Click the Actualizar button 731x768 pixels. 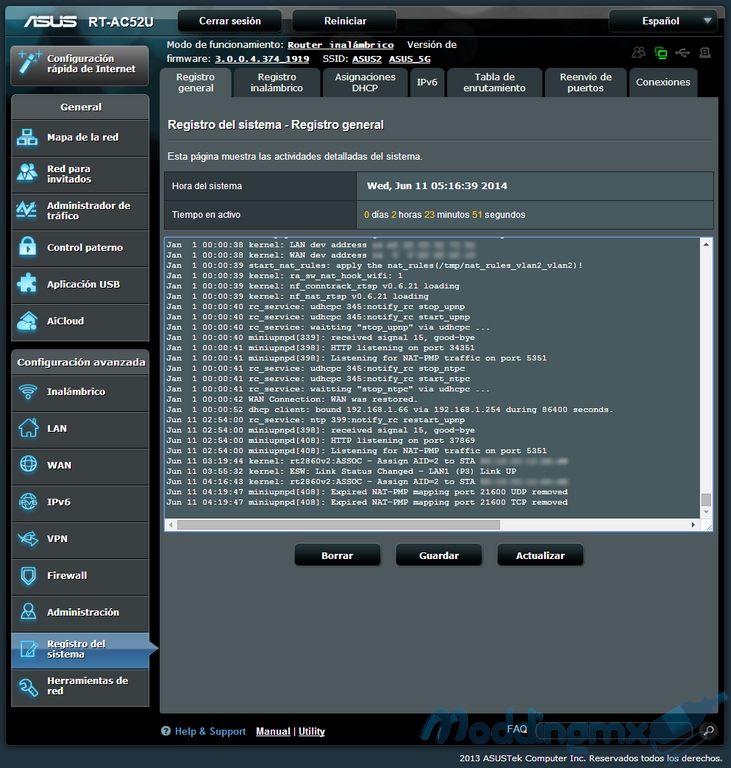[540, 555]
